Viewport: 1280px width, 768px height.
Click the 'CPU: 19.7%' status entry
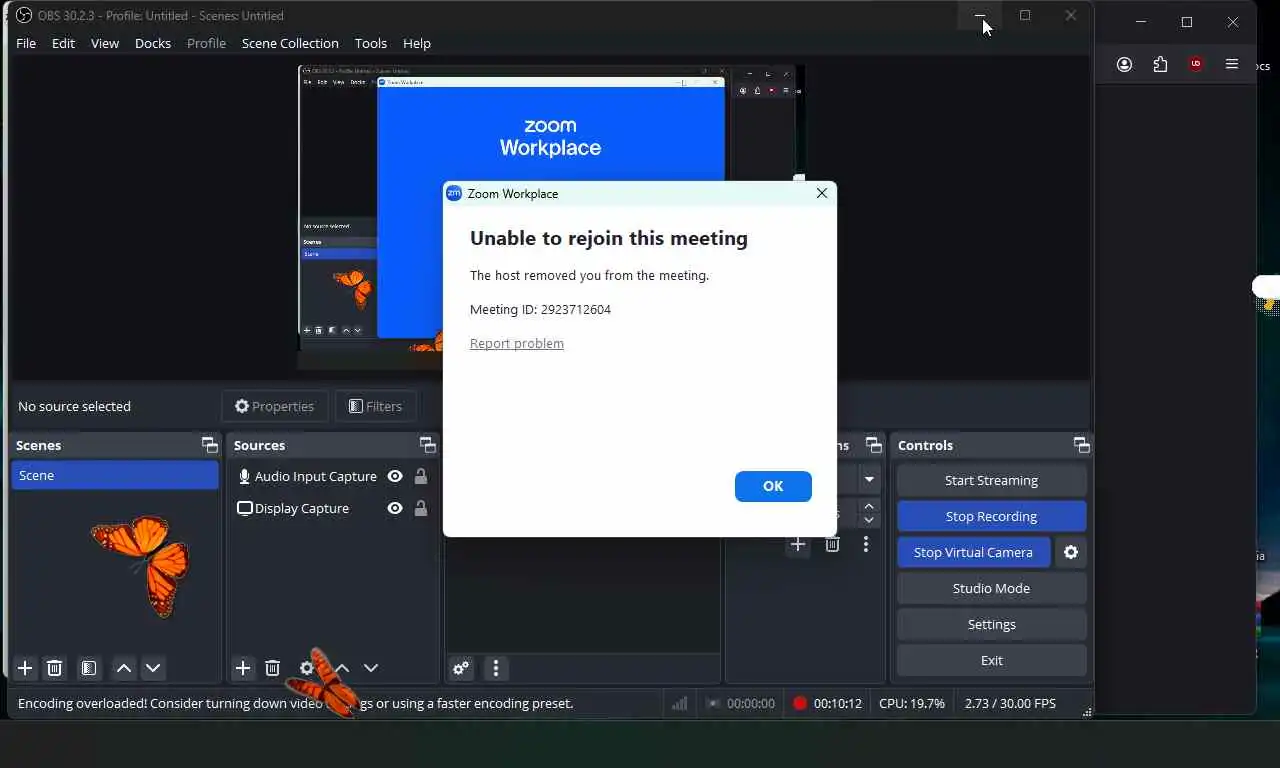[912, 703]
